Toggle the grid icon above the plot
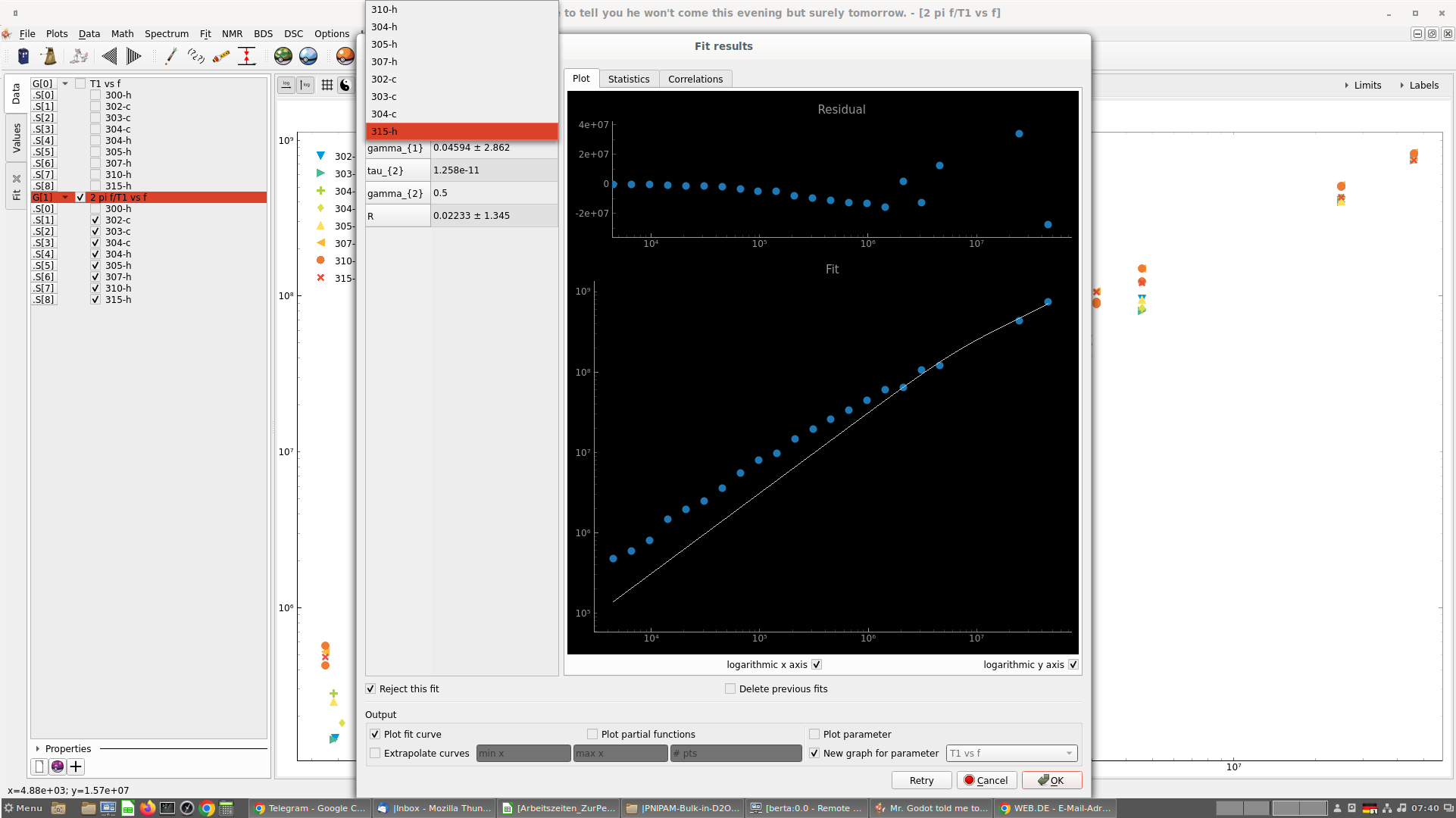The height and width of the screenshot is (818, 1456). [x=327, y=85]
